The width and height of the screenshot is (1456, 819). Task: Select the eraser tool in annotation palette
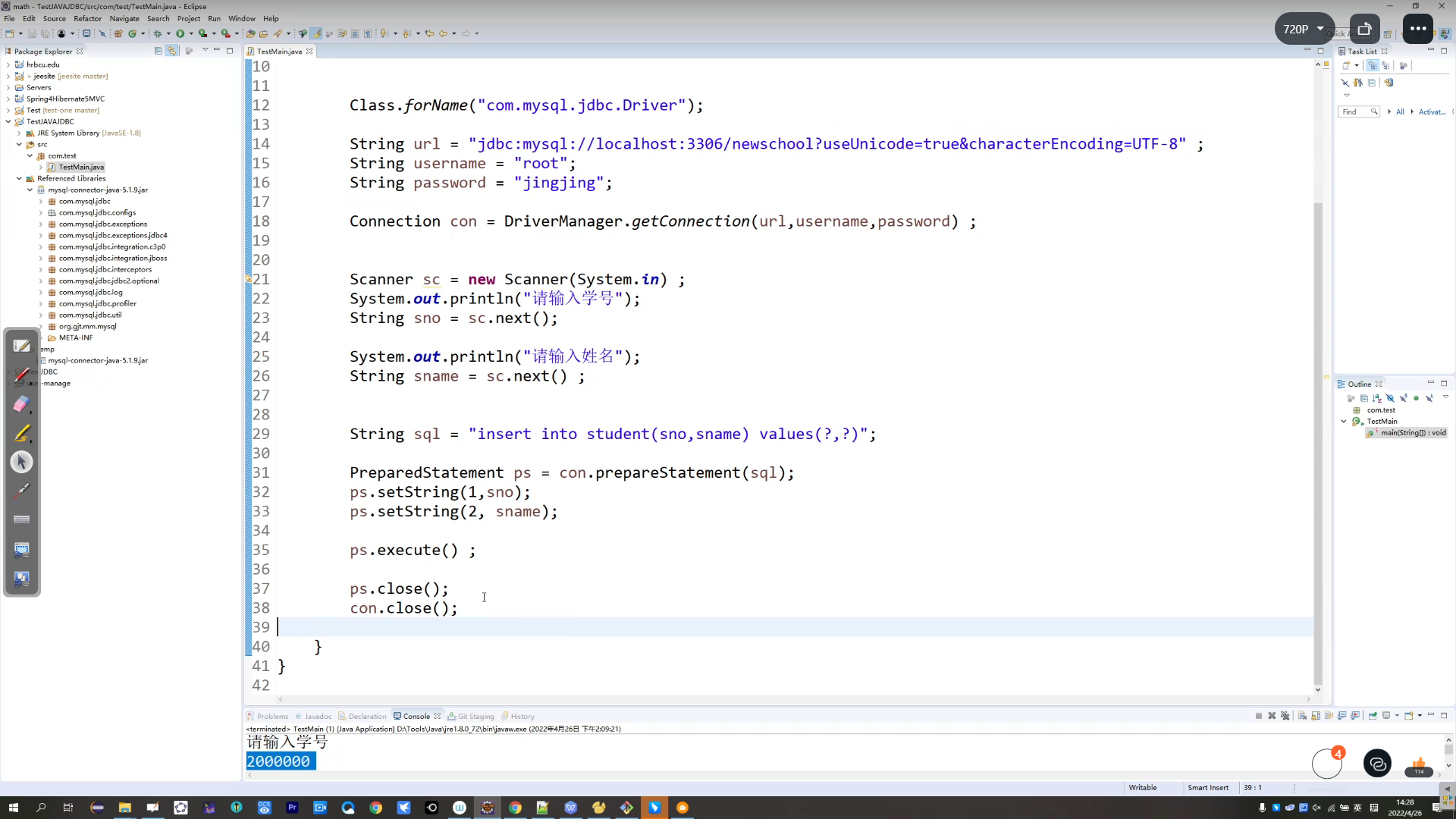pos(22,404)
